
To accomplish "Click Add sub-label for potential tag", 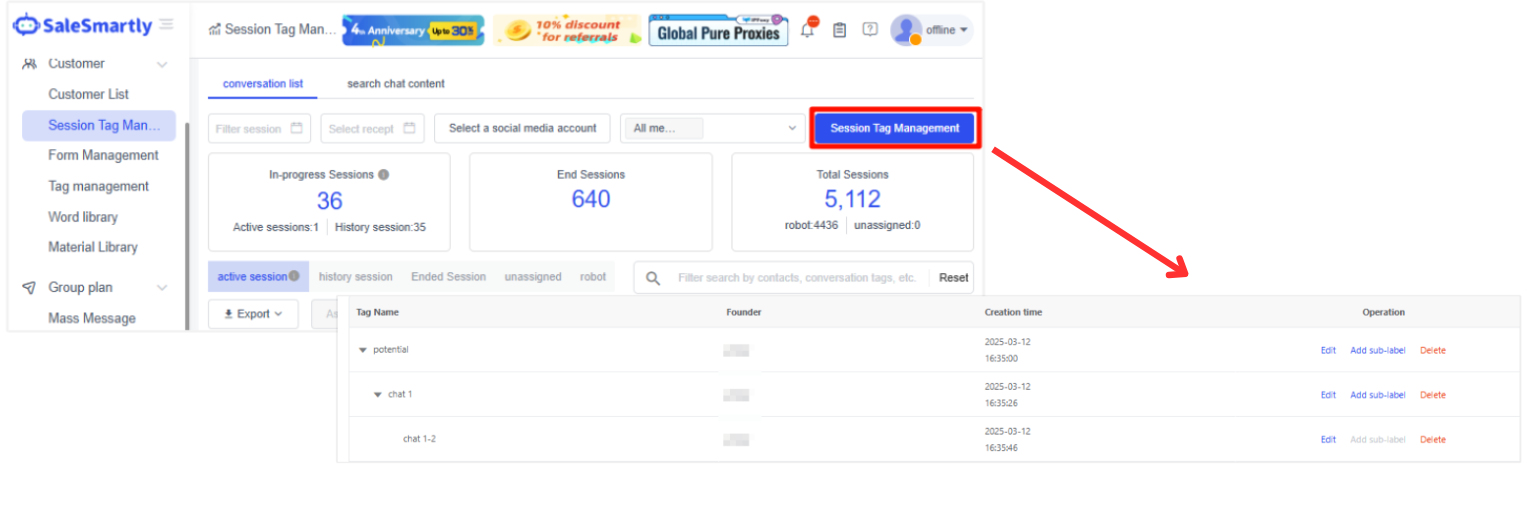I will [1377, 350].
